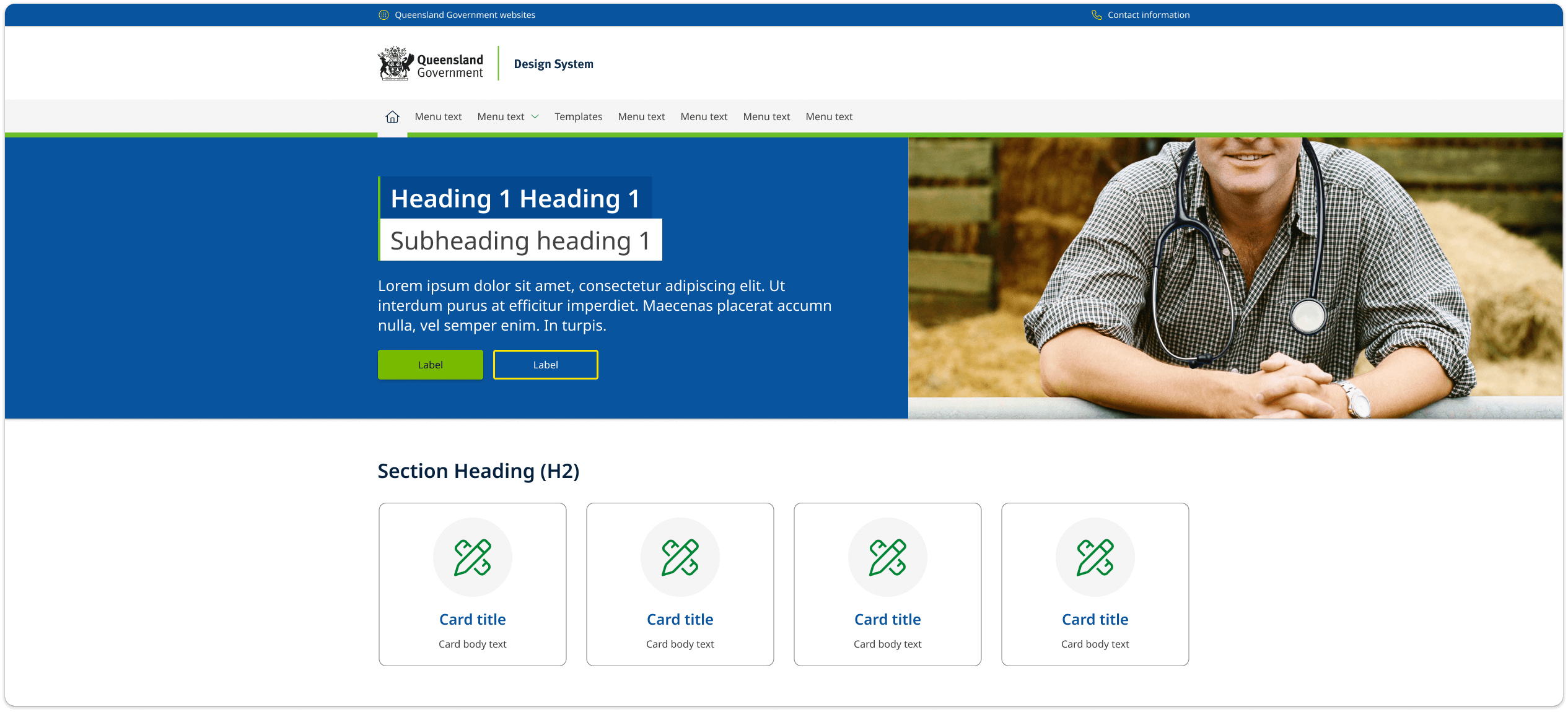Click the Queensland Government crest logo

431,64
